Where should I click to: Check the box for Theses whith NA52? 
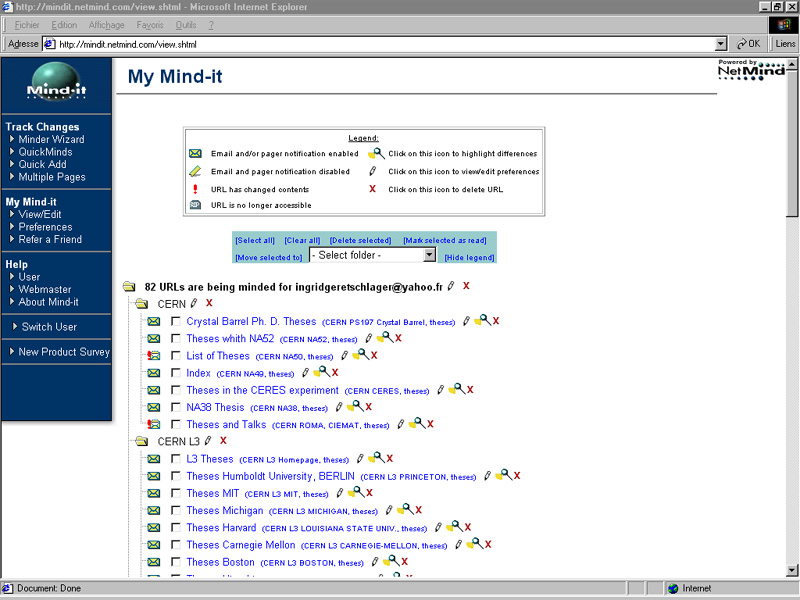[176, 338]
